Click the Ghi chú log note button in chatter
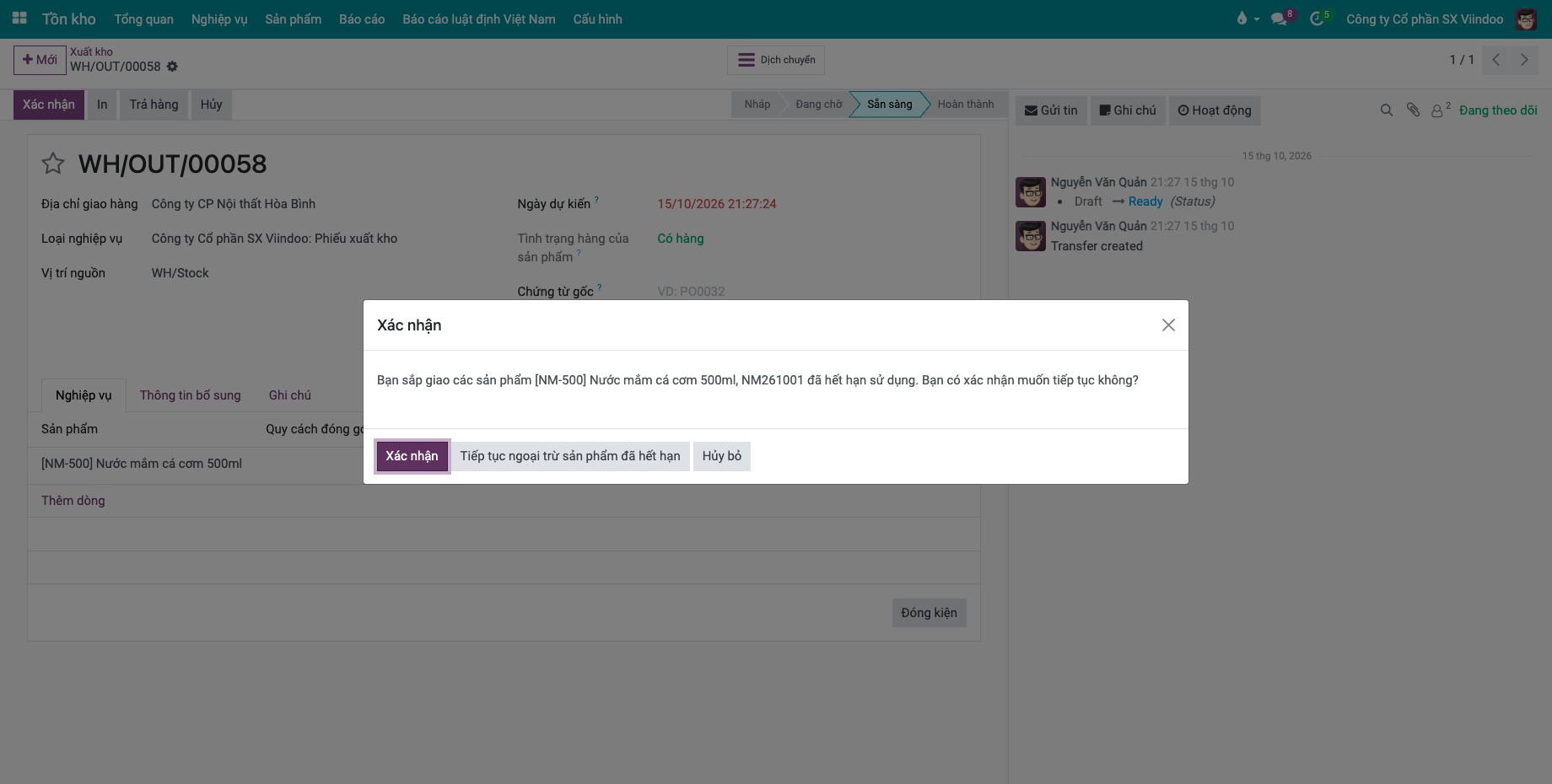 1128,110
